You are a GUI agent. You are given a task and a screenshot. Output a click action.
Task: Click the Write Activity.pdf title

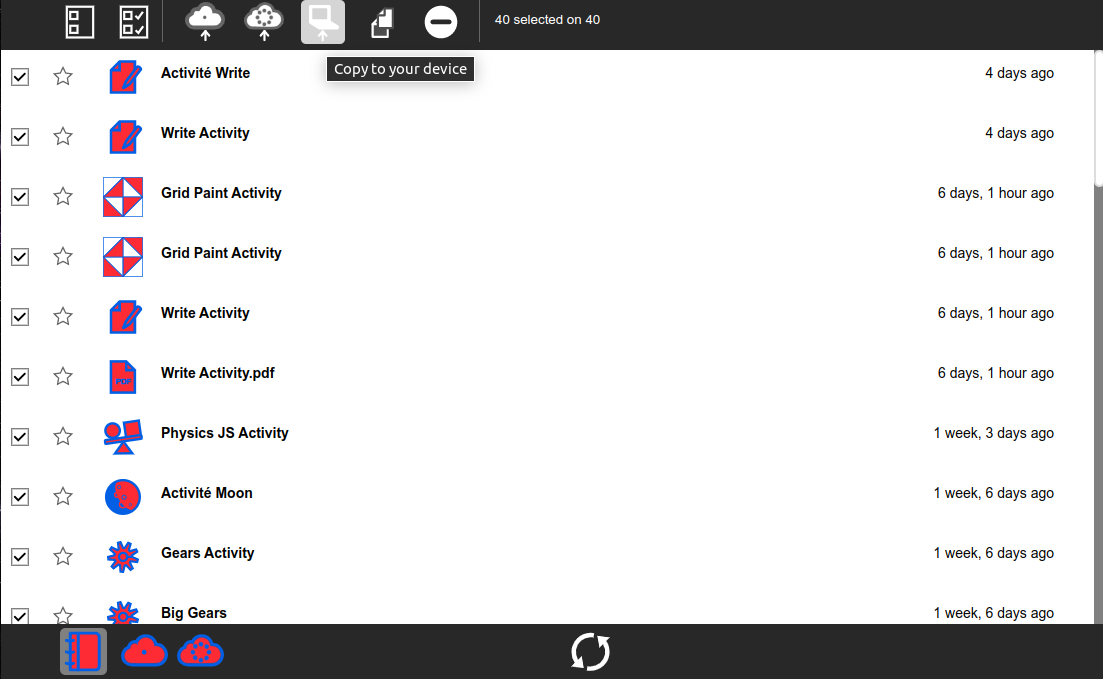tap(218, 373)
